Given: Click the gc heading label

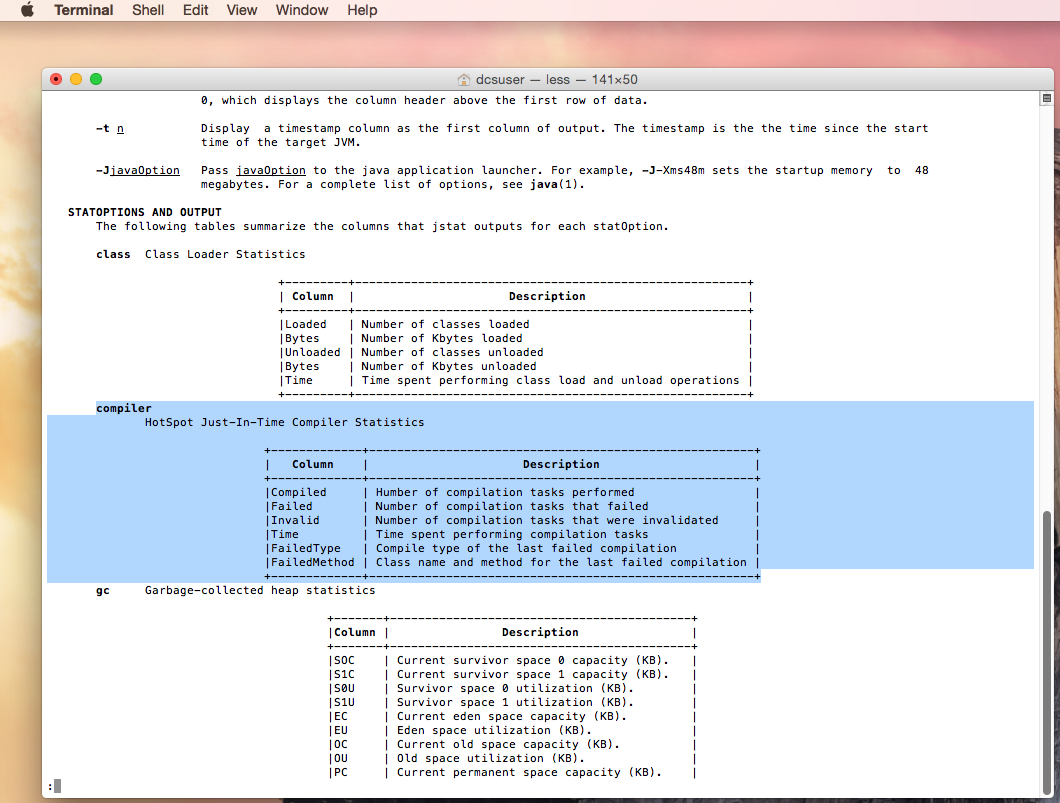Looking at the screenshot, I should tap(103, 590).
